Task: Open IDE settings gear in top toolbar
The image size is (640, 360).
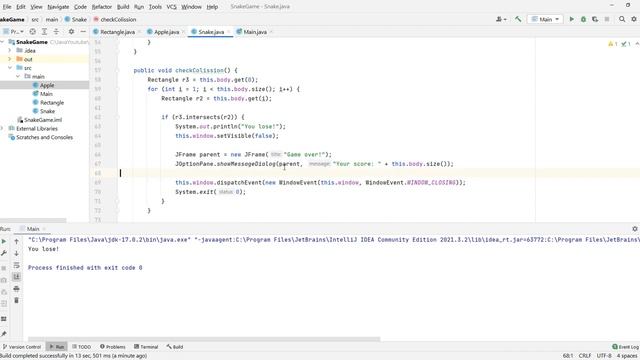Action: point(634,19)
